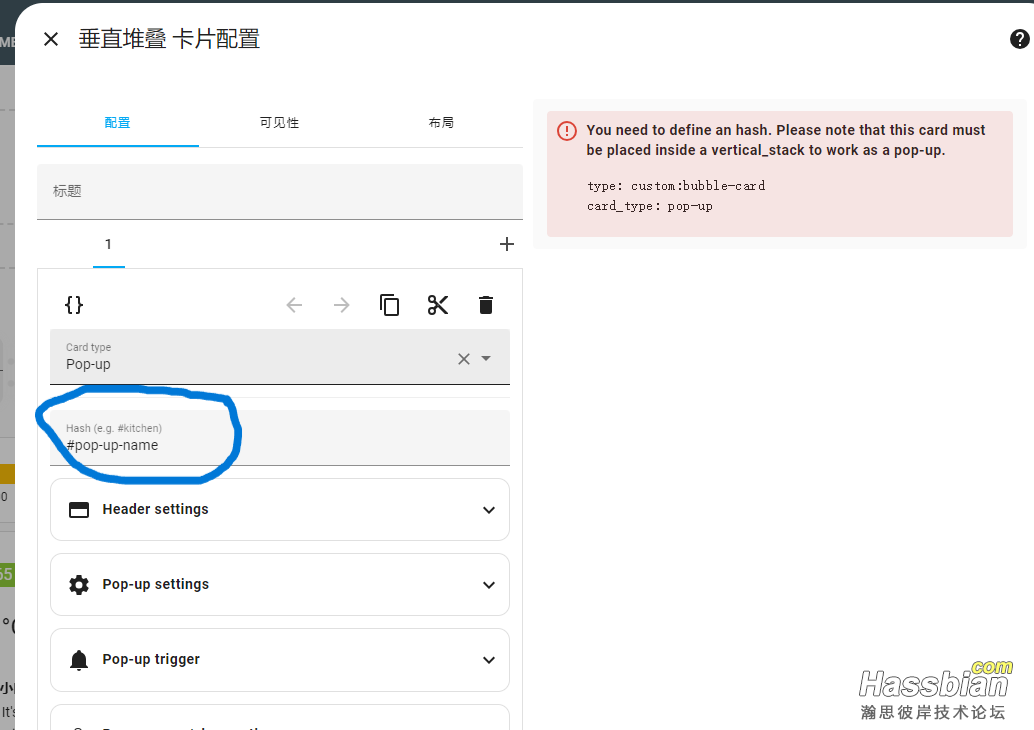This screenshot has width=1034, height=730.
Task: Open the Card type dropdown arrow
Action: click(x=487, y=359)
